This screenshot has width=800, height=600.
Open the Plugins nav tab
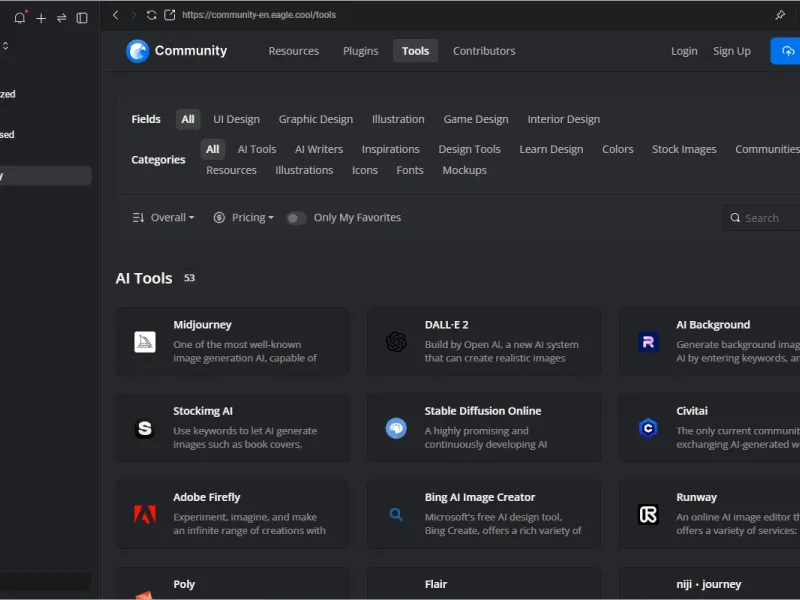(x=360, y=51)
